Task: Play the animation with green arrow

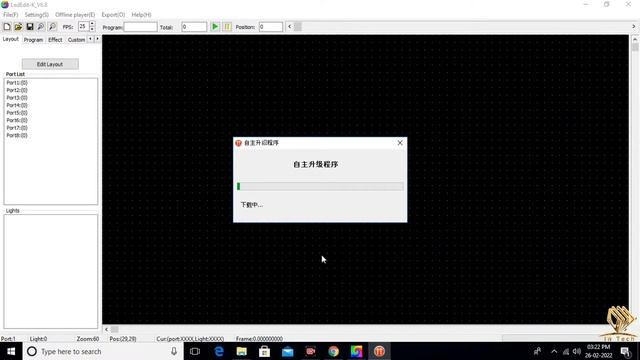Action: [x=215, y=27]
